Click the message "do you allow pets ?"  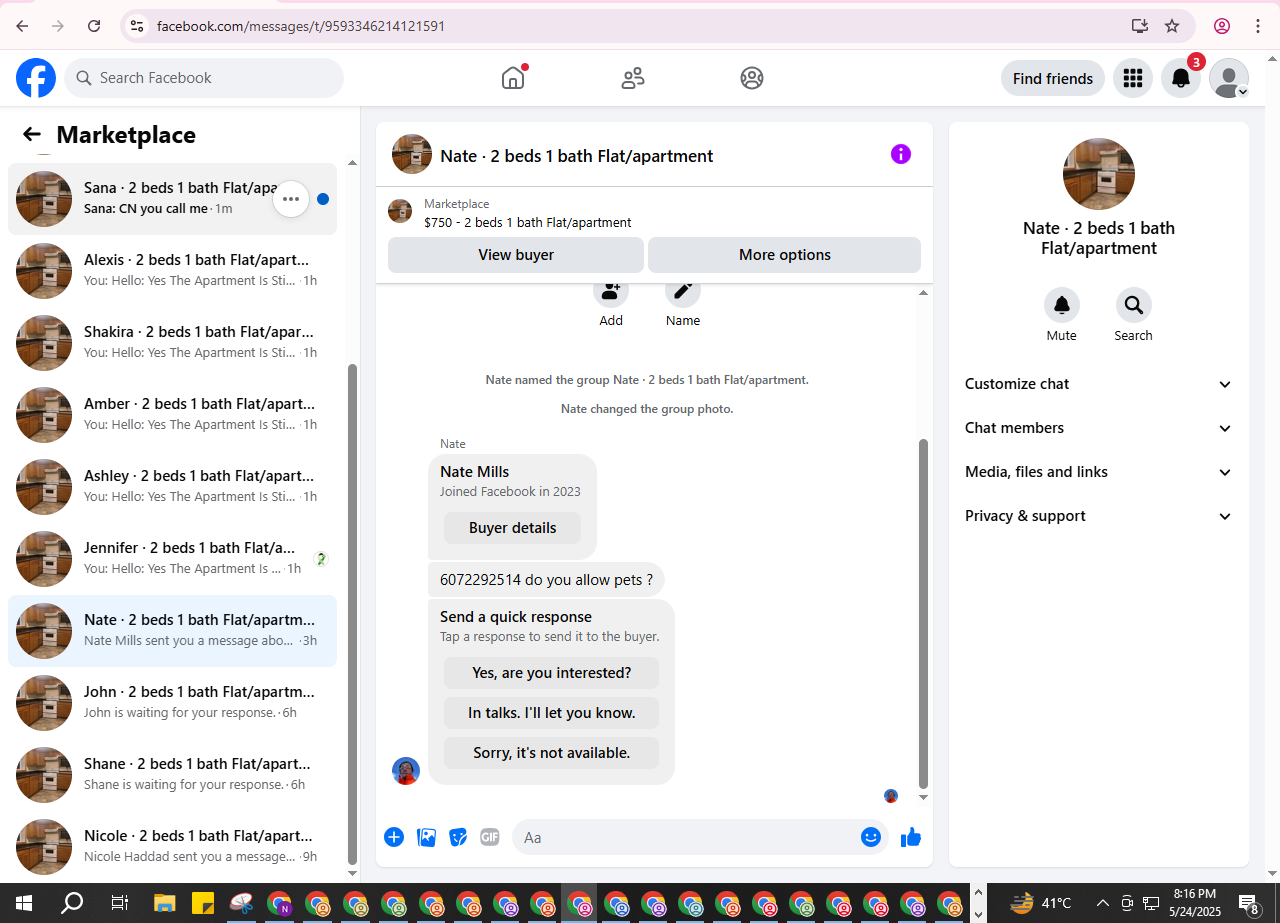[546, 580]
